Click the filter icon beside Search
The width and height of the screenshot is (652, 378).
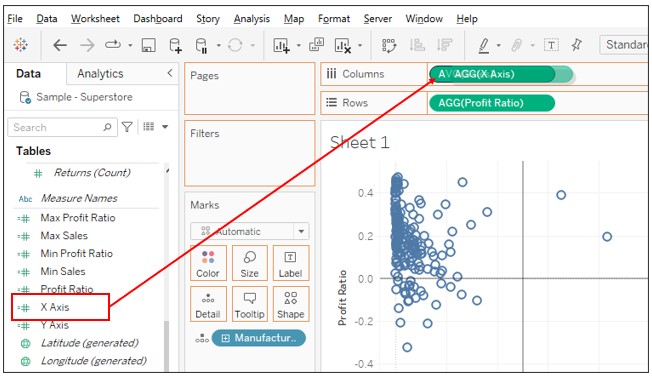click(x=127, y=127)
